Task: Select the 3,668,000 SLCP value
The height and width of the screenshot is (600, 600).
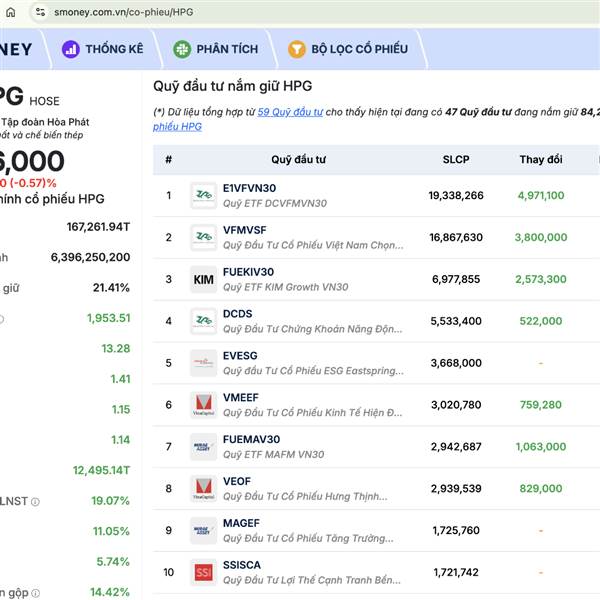Action: tap(456, 363)
